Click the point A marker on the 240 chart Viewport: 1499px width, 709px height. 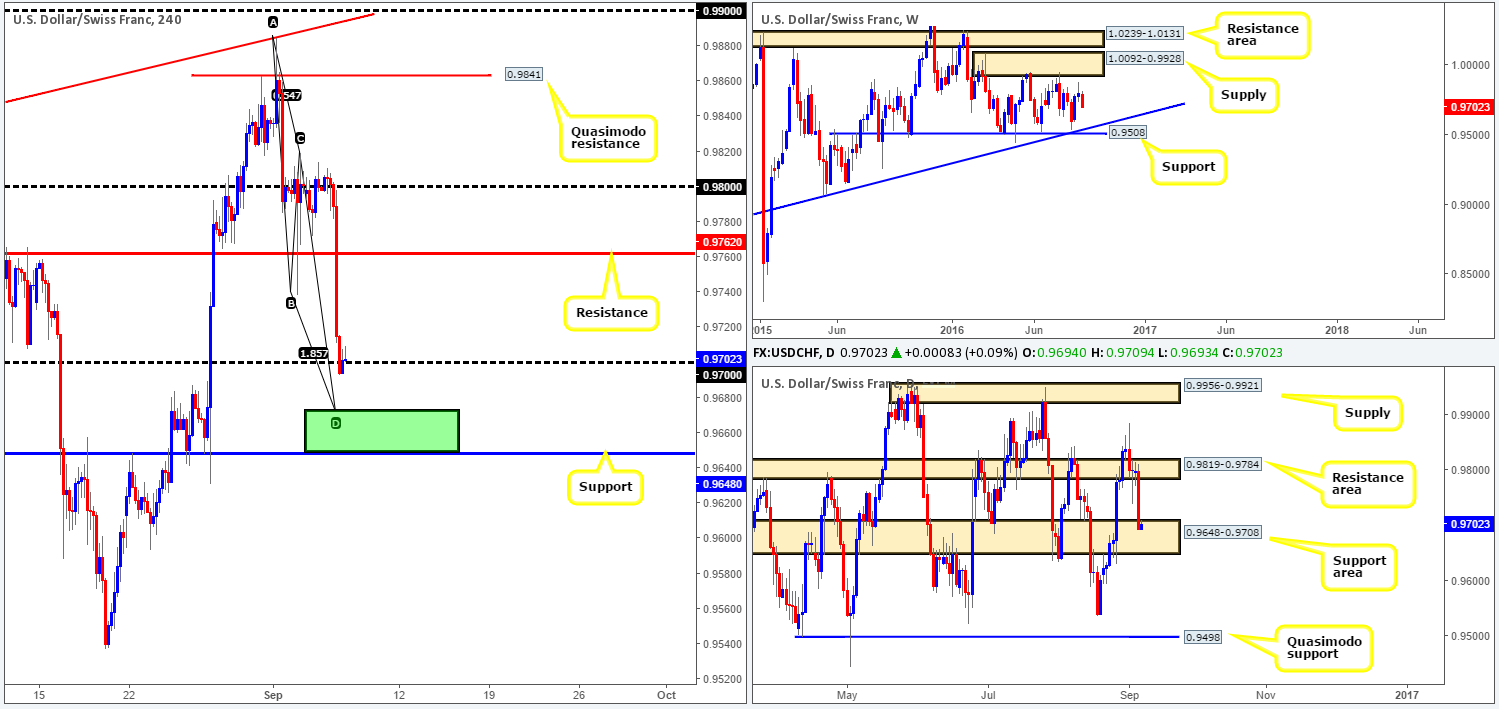[273, 22]
